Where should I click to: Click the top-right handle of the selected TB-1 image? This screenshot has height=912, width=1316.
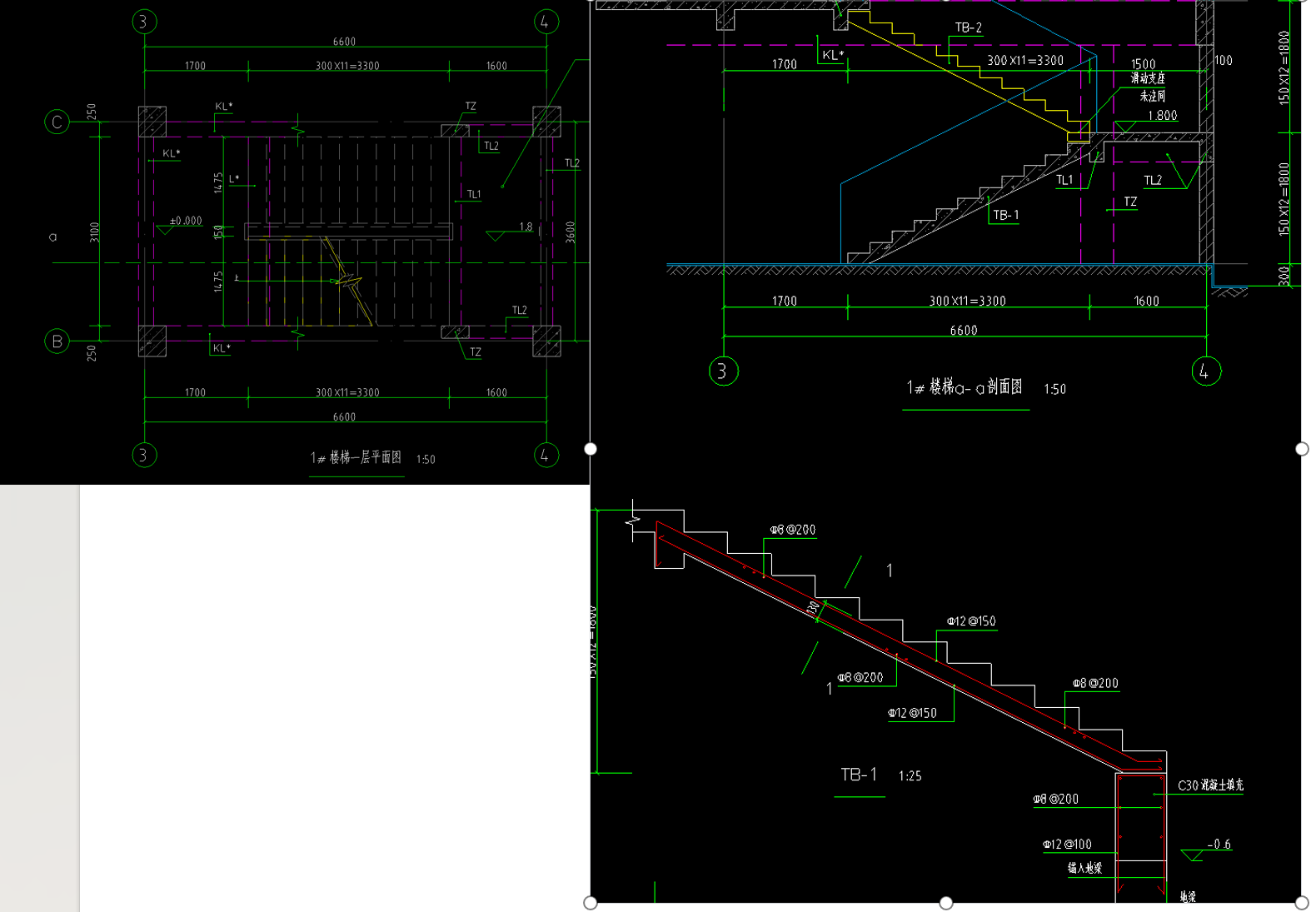point(1302,449)
